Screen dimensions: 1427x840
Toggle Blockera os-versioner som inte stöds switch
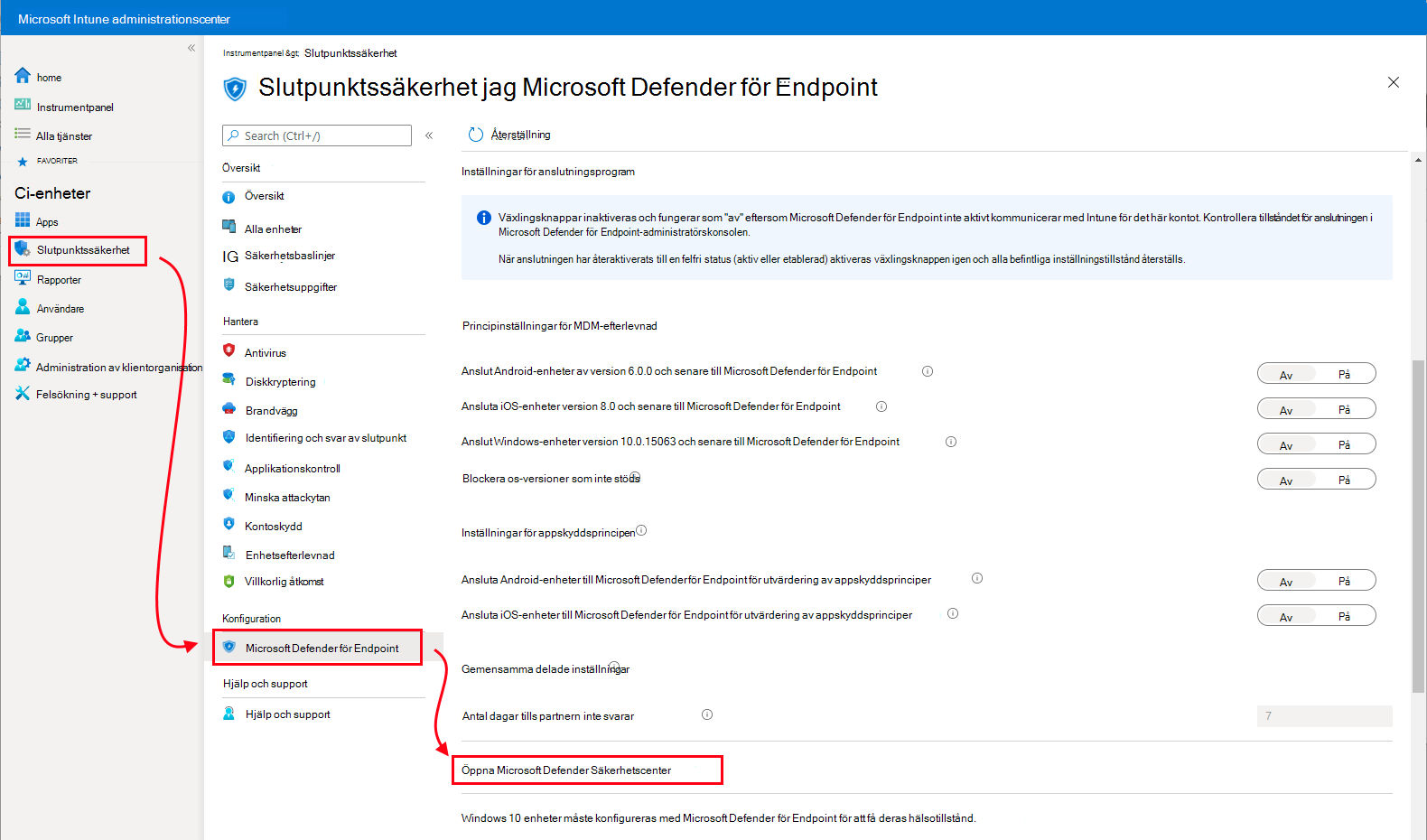point(1316,479)
